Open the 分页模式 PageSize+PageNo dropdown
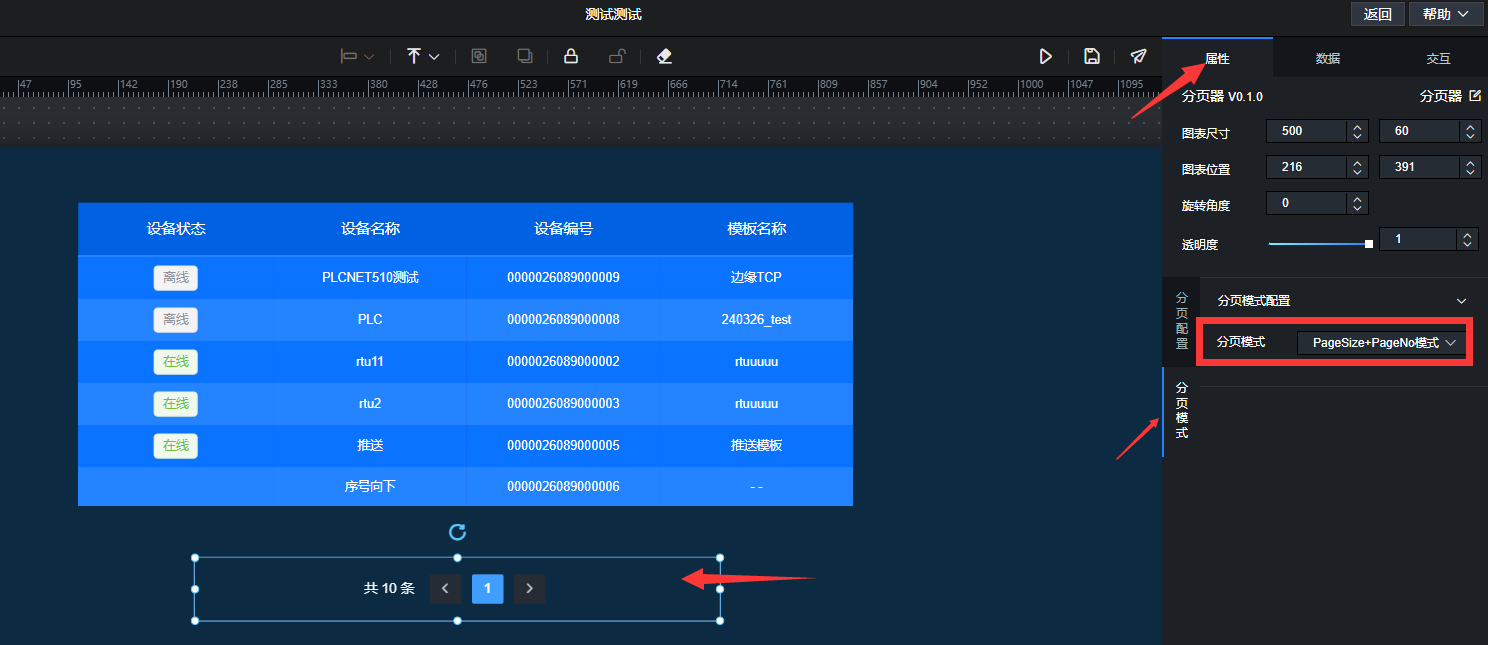1488x645 pixels. click(x=1383, y=343)
